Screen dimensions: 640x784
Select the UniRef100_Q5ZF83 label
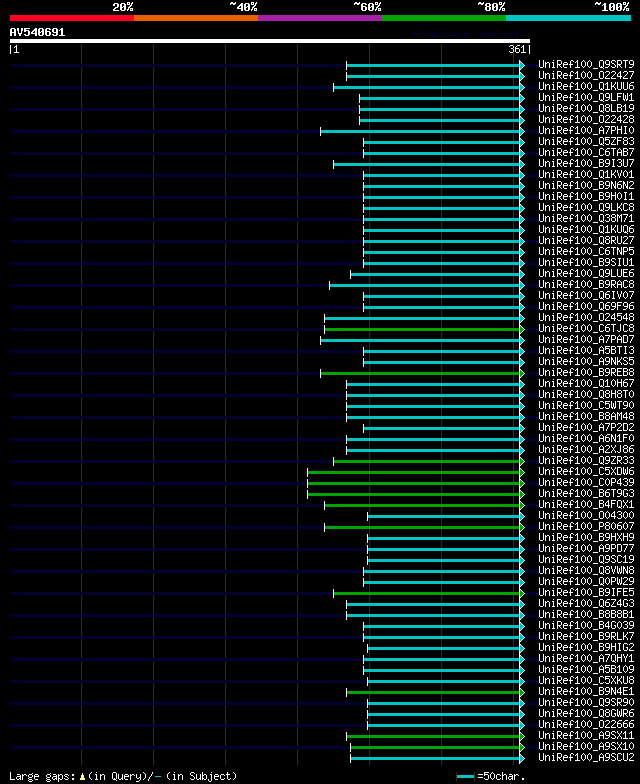586,142
